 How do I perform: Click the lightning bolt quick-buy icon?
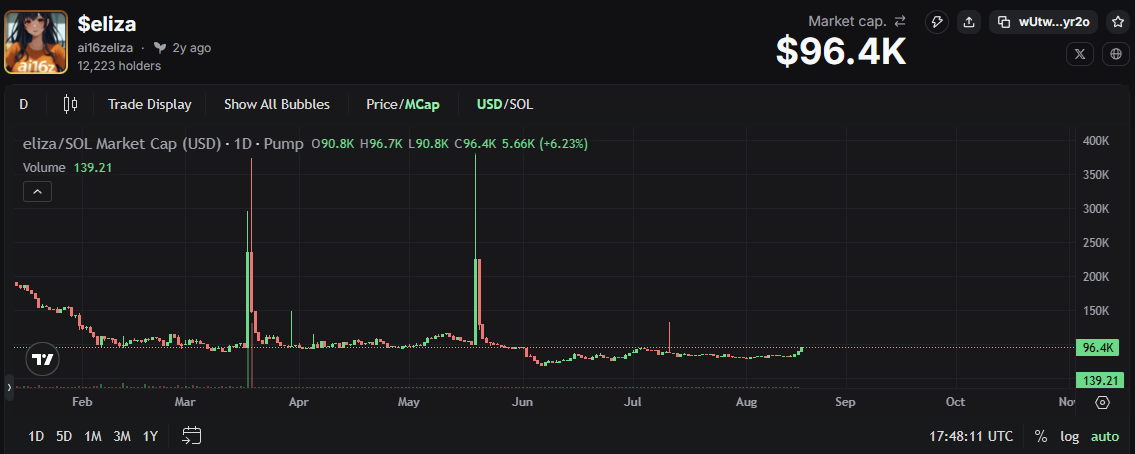937,22
